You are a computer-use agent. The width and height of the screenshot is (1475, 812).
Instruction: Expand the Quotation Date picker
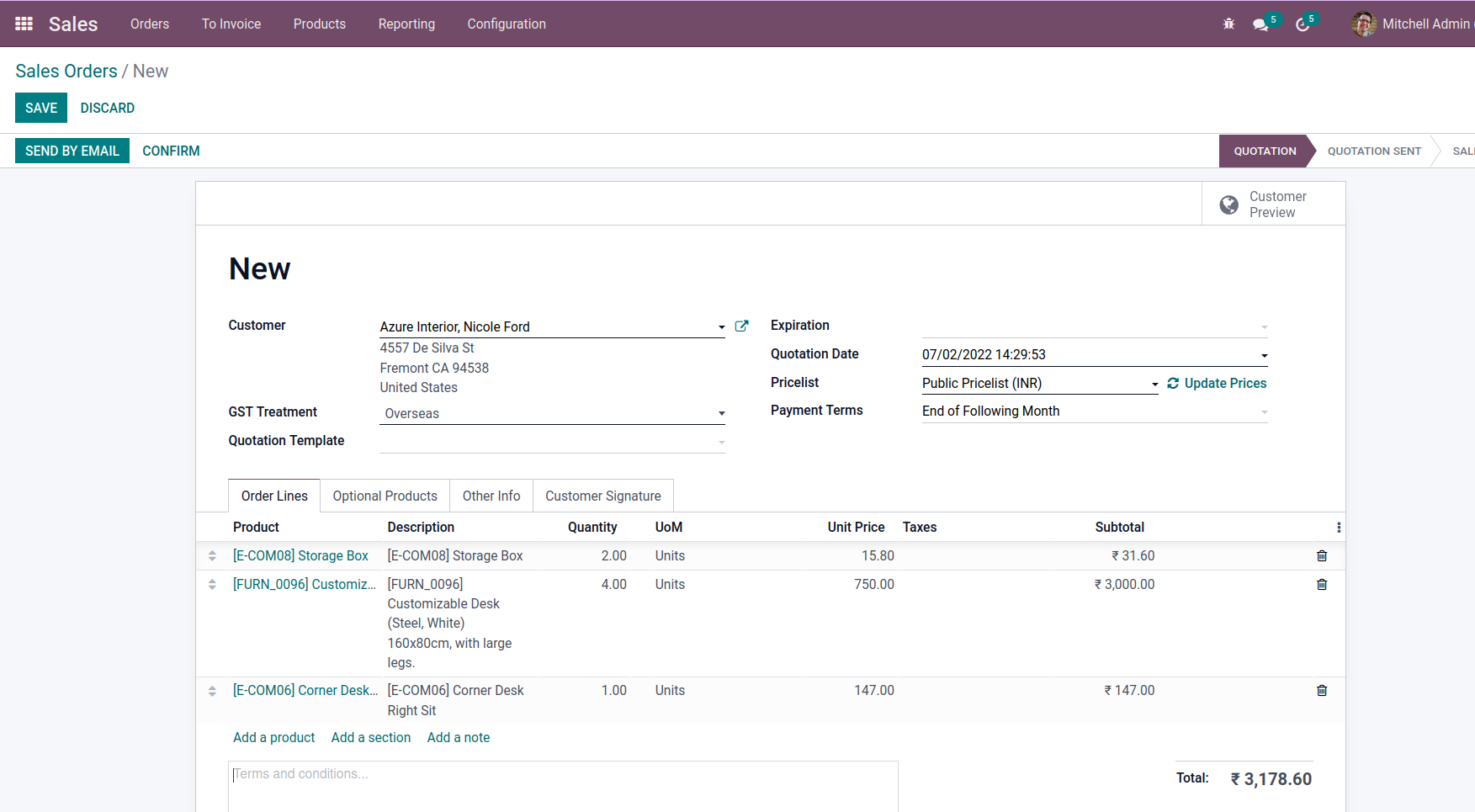[x=1264, y=355]
